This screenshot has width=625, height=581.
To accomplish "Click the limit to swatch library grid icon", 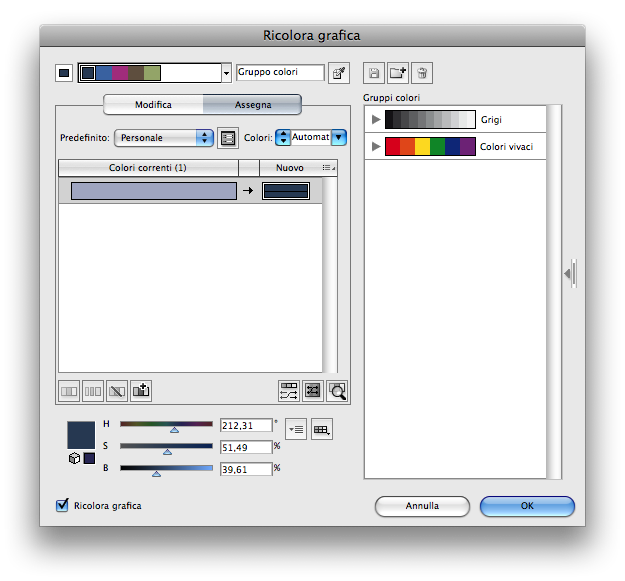I will pyautogui.click(x=322, y=429).
